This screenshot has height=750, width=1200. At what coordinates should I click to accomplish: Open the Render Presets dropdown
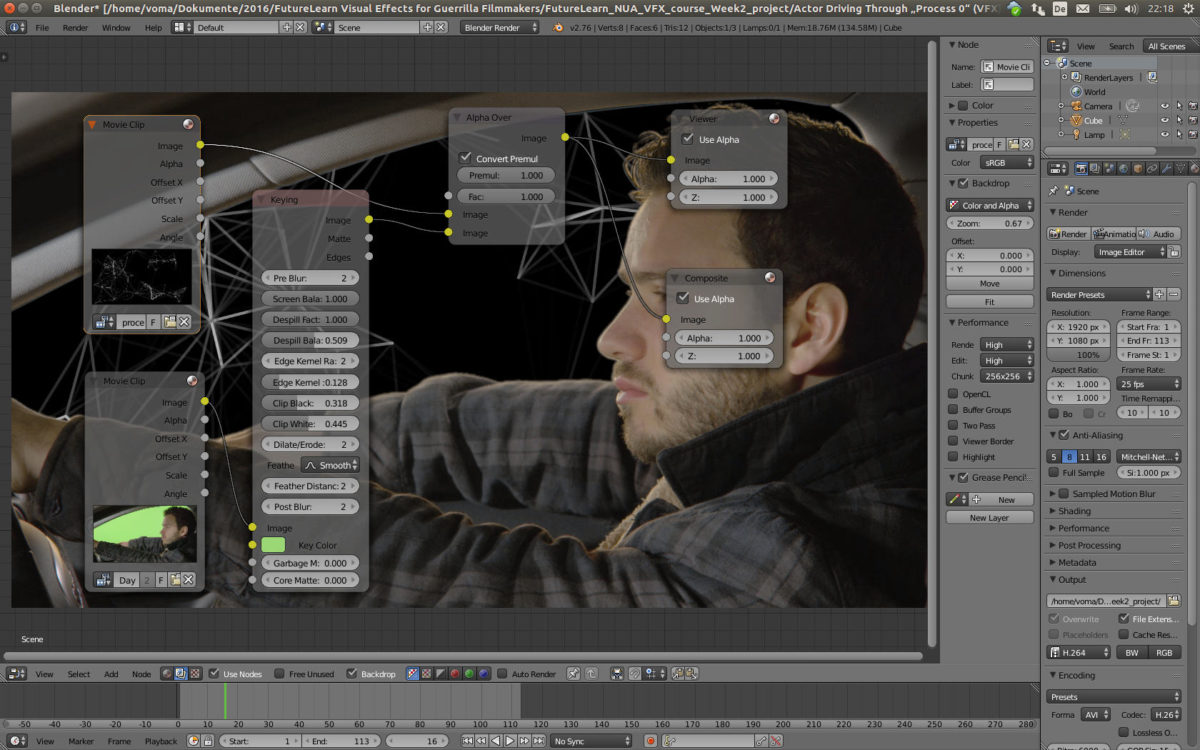click(1100, 294)
